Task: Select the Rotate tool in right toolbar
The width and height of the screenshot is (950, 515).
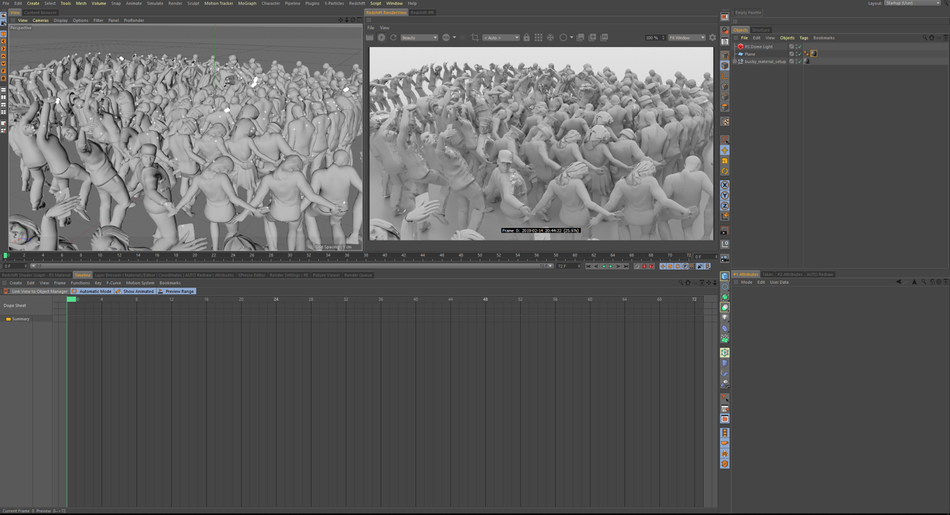Action: pos(725,171)
